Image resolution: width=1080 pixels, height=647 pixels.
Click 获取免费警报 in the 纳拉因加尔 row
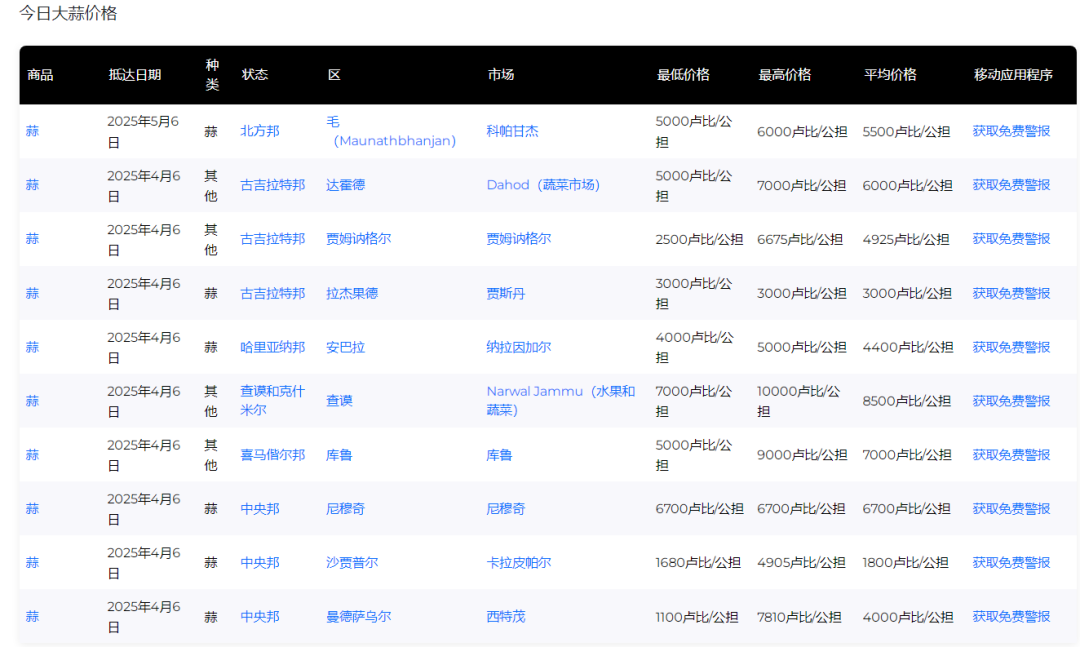(x=1010, y=347)
